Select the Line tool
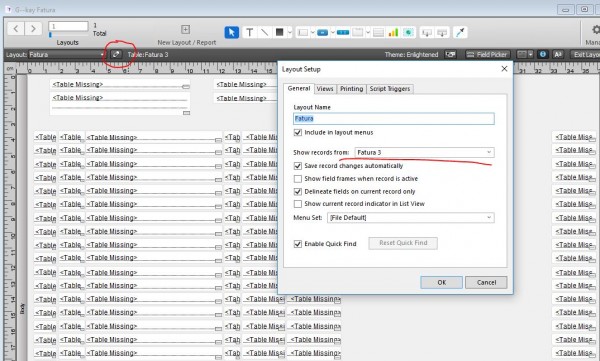The width and height of the screenshot is (600, 361). [264, 33]
